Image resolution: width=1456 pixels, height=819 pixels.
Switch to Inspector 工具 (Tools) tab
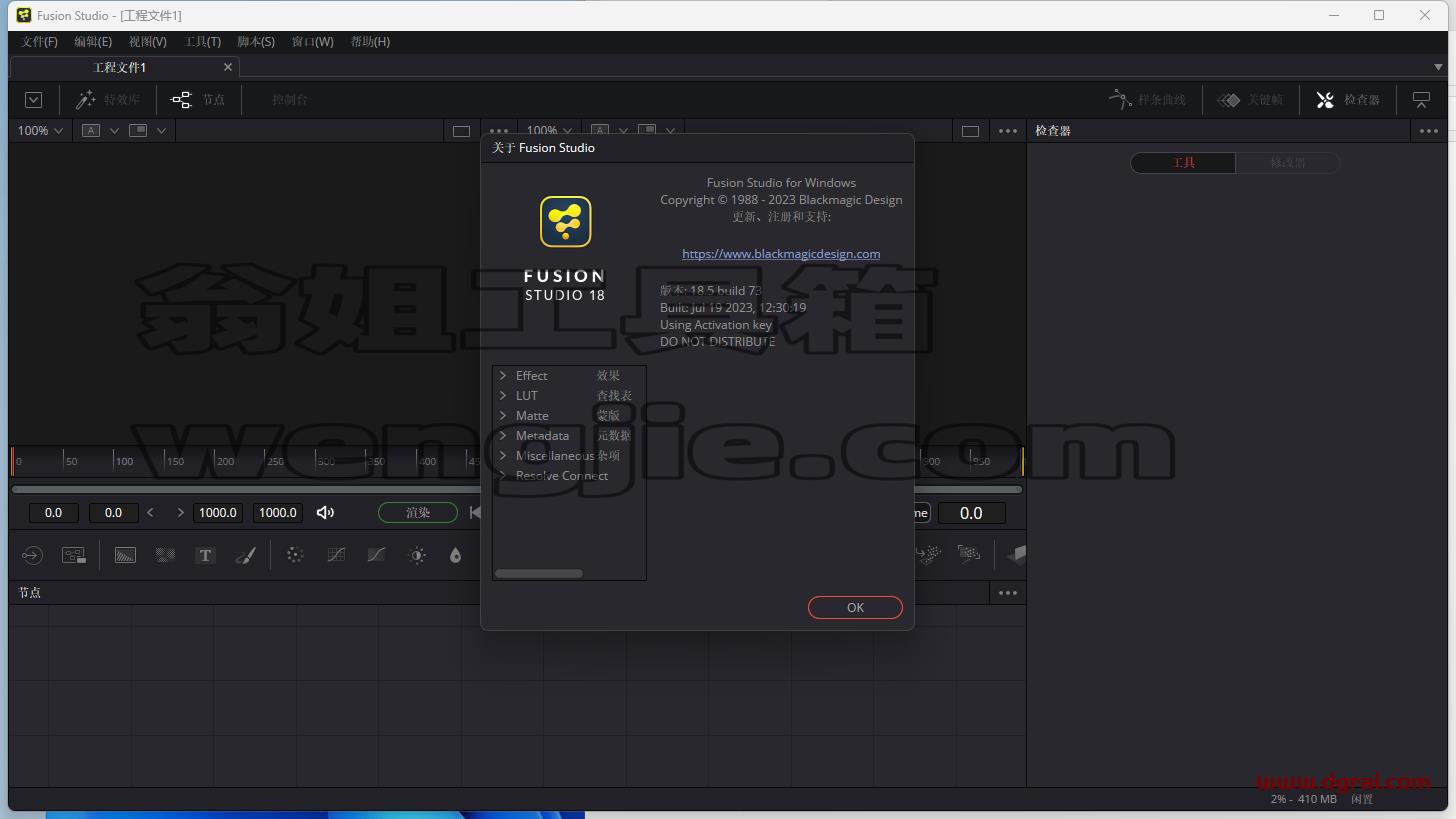click(1183, 162)
